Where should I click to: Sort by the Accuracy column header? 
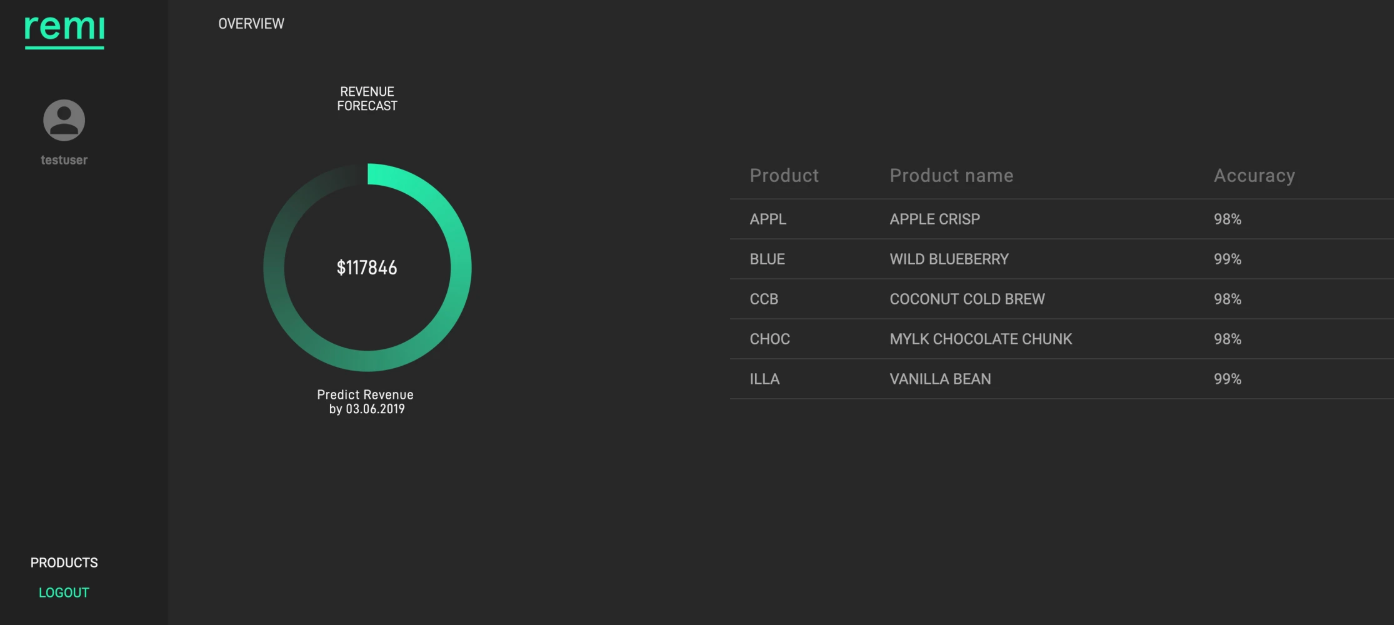1254,176
